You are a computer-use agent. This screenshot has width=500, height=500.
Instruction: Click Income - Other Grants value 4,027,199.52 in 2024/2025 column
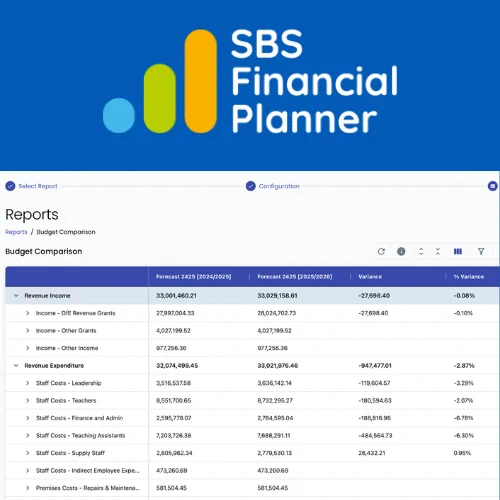173,331
